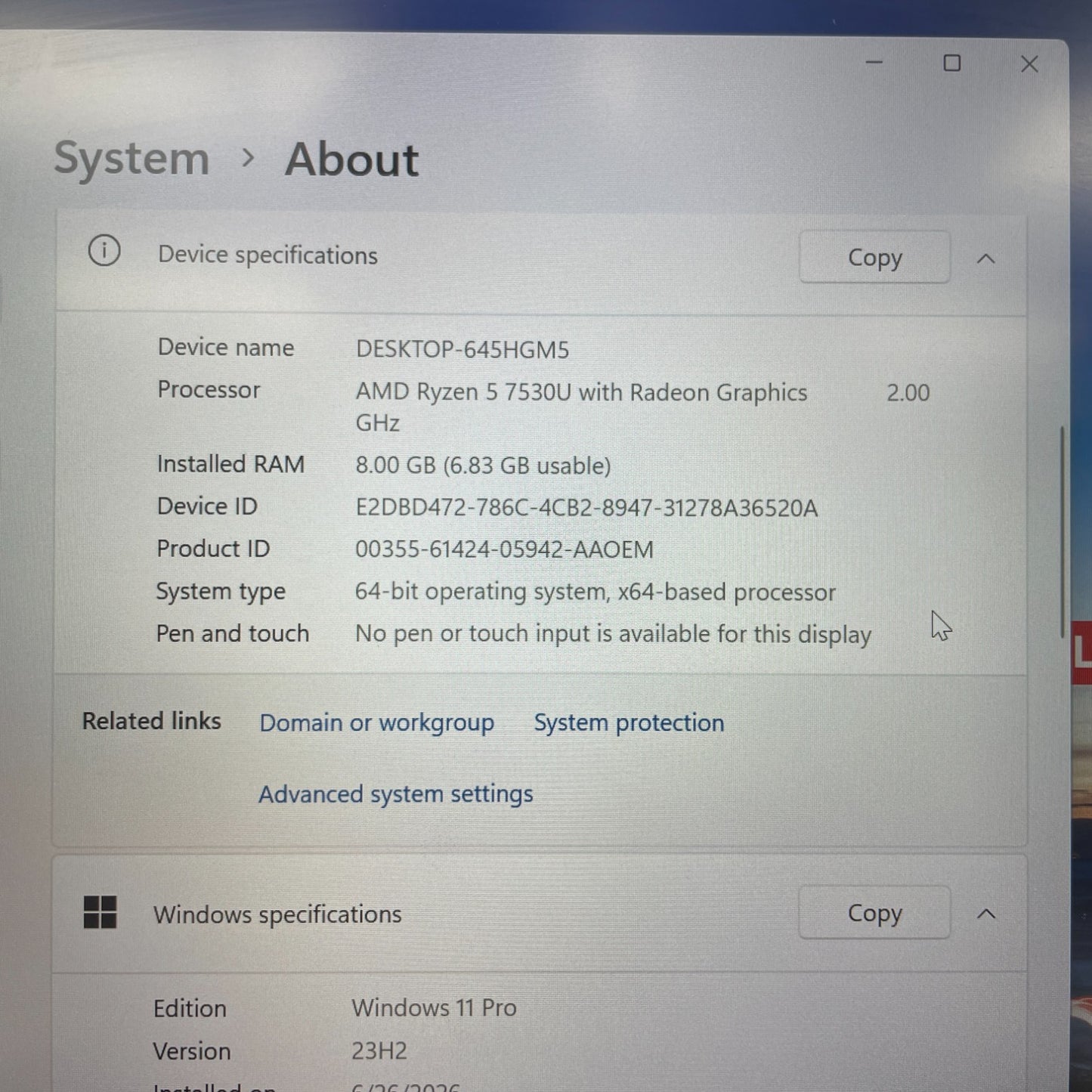Minimize the Settings window
This screenshot has width=1092, height=1092.
(x=874, y=63)
